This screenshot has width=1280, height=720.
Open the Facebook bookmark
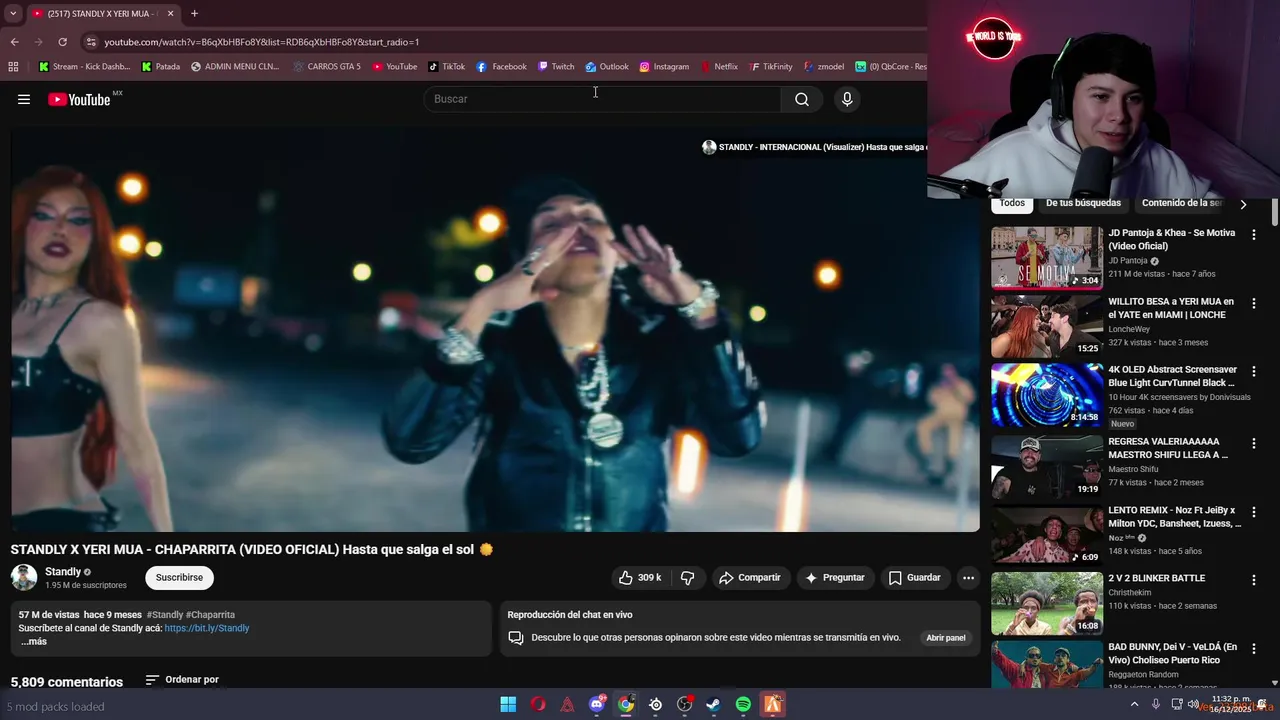[502, 67]
